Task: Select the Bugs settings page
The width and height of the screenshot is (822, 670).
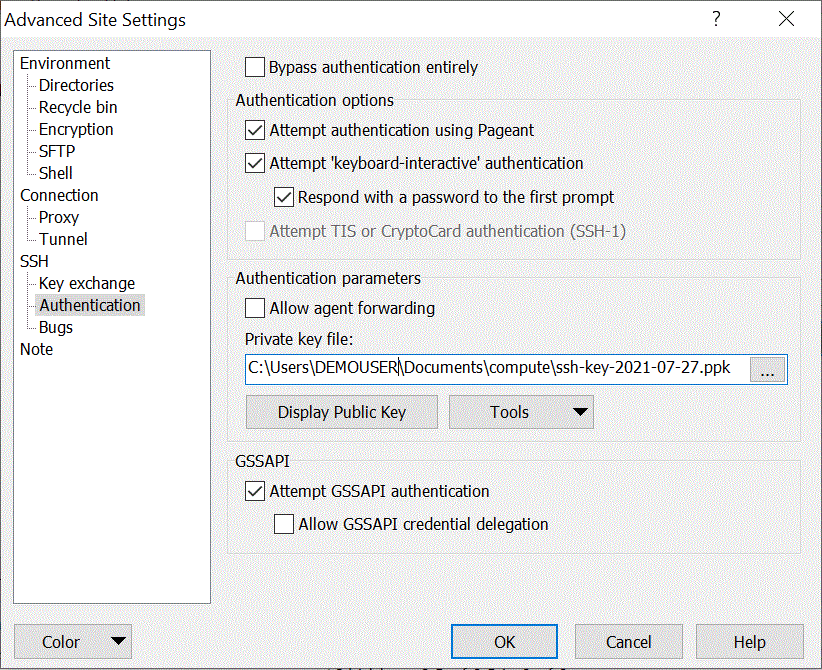Action: [x=56, y=327]
